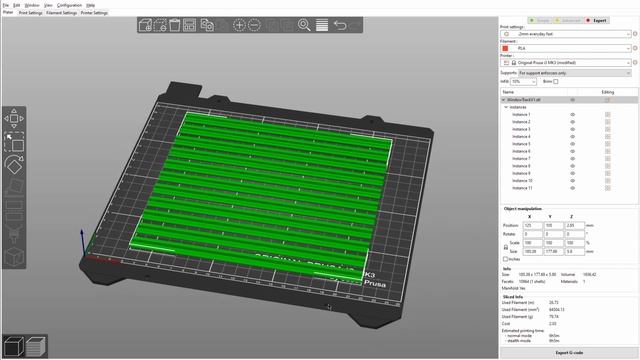Screen dimensions: 640x360
Task: Click the Size Y input field
Action: 553,251
